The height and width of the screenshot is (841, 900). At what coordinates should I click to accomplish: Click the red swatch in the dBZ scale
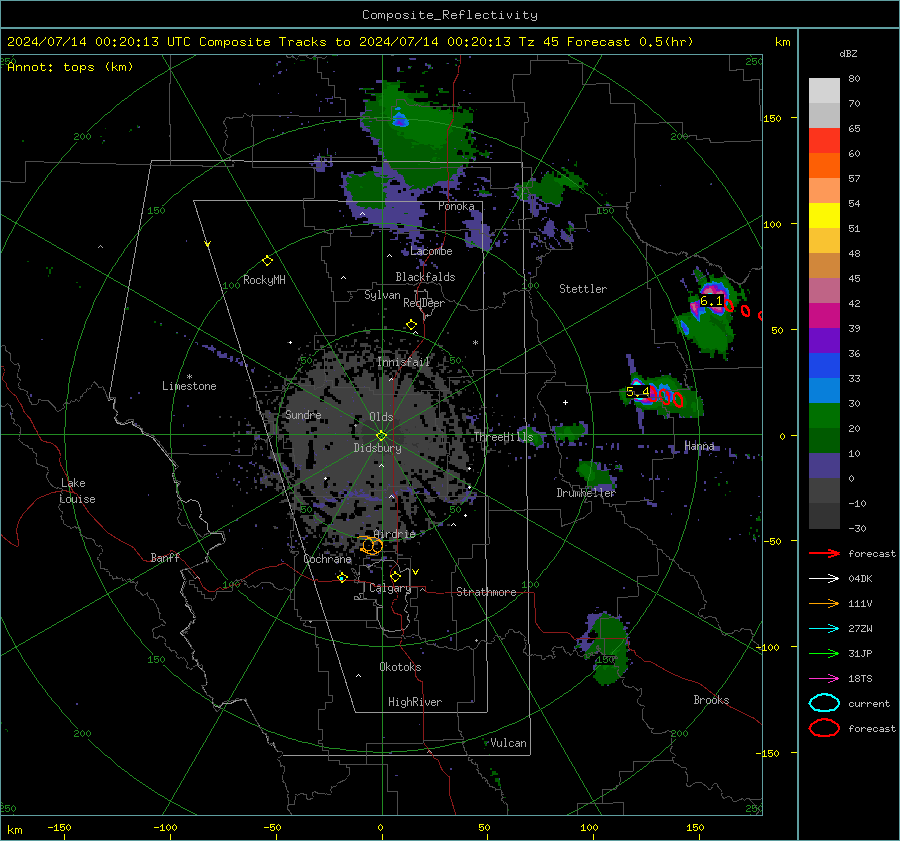click(824, 141)
